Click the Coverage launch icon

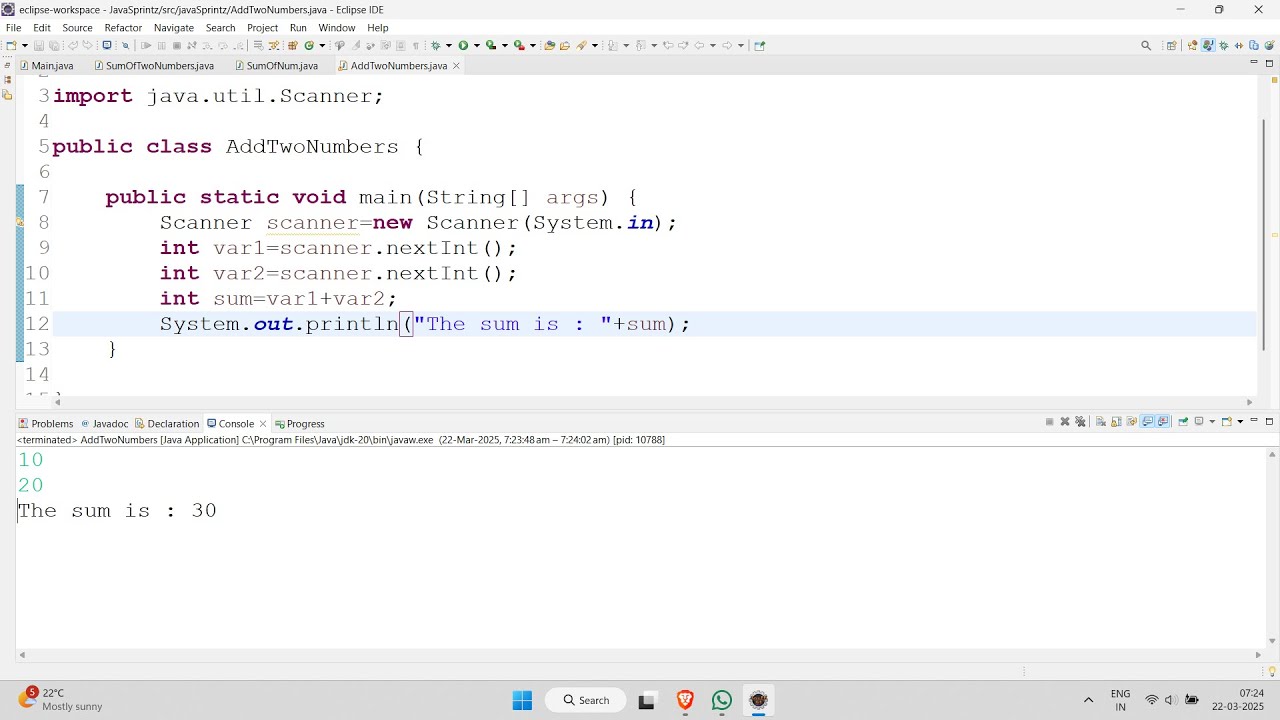[x=491, y=45]
